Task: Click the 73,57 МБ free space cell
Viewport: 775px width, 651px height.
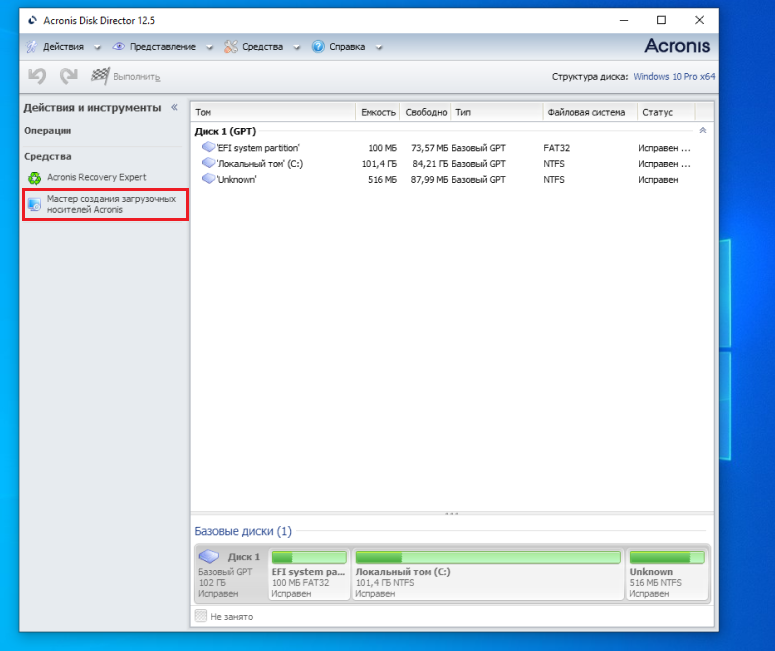Action: [429, 148]
